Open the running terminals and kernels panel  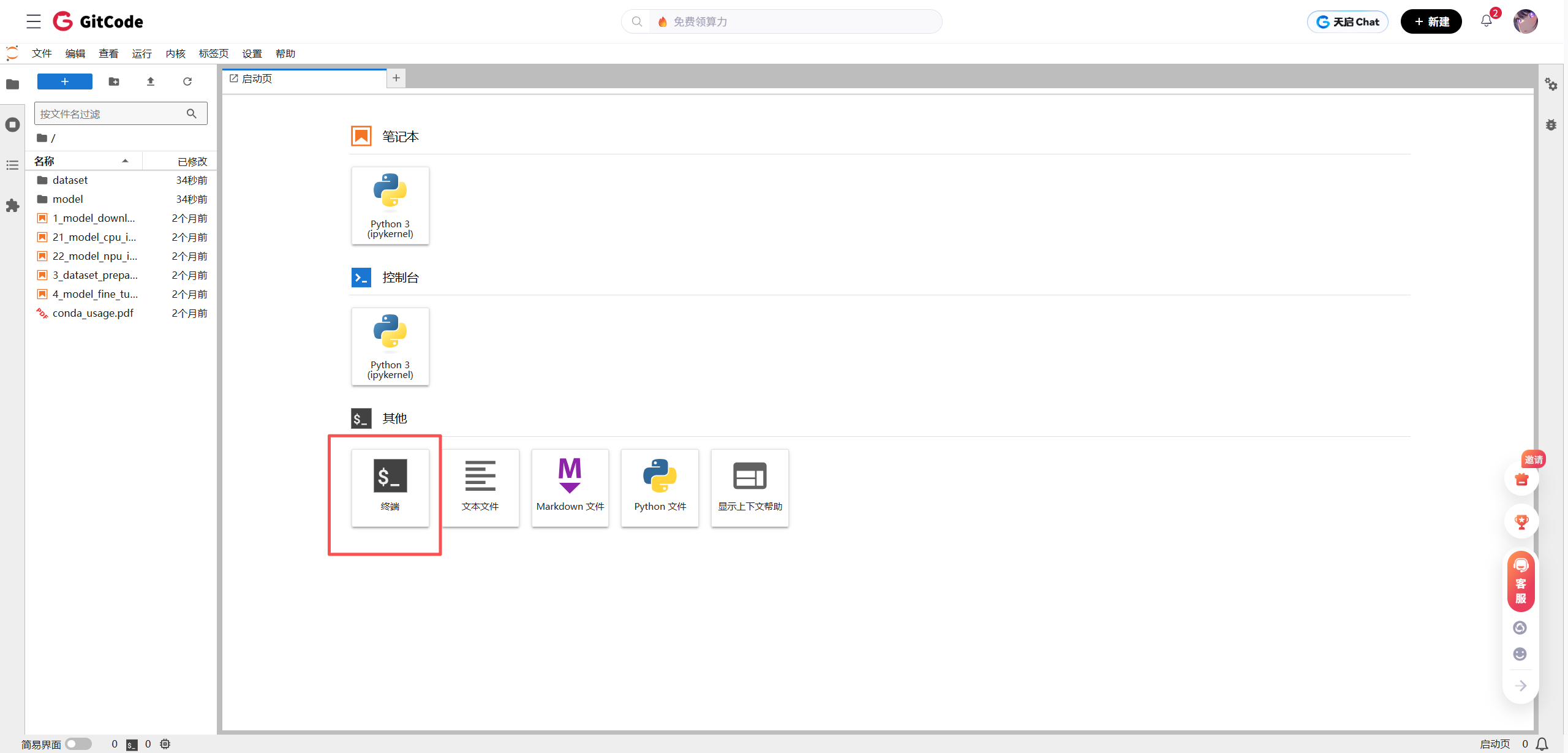12,125
